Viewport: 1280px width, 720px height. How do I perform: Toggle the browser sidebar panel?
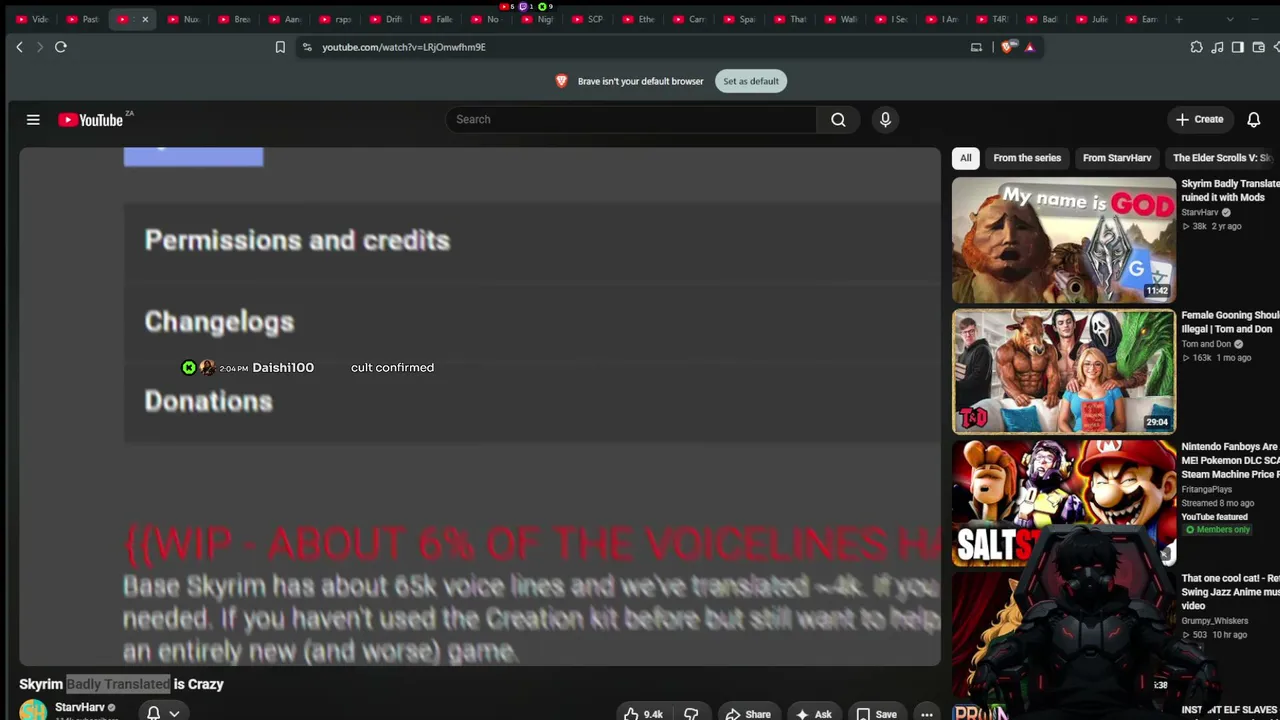click(1238, 47)
